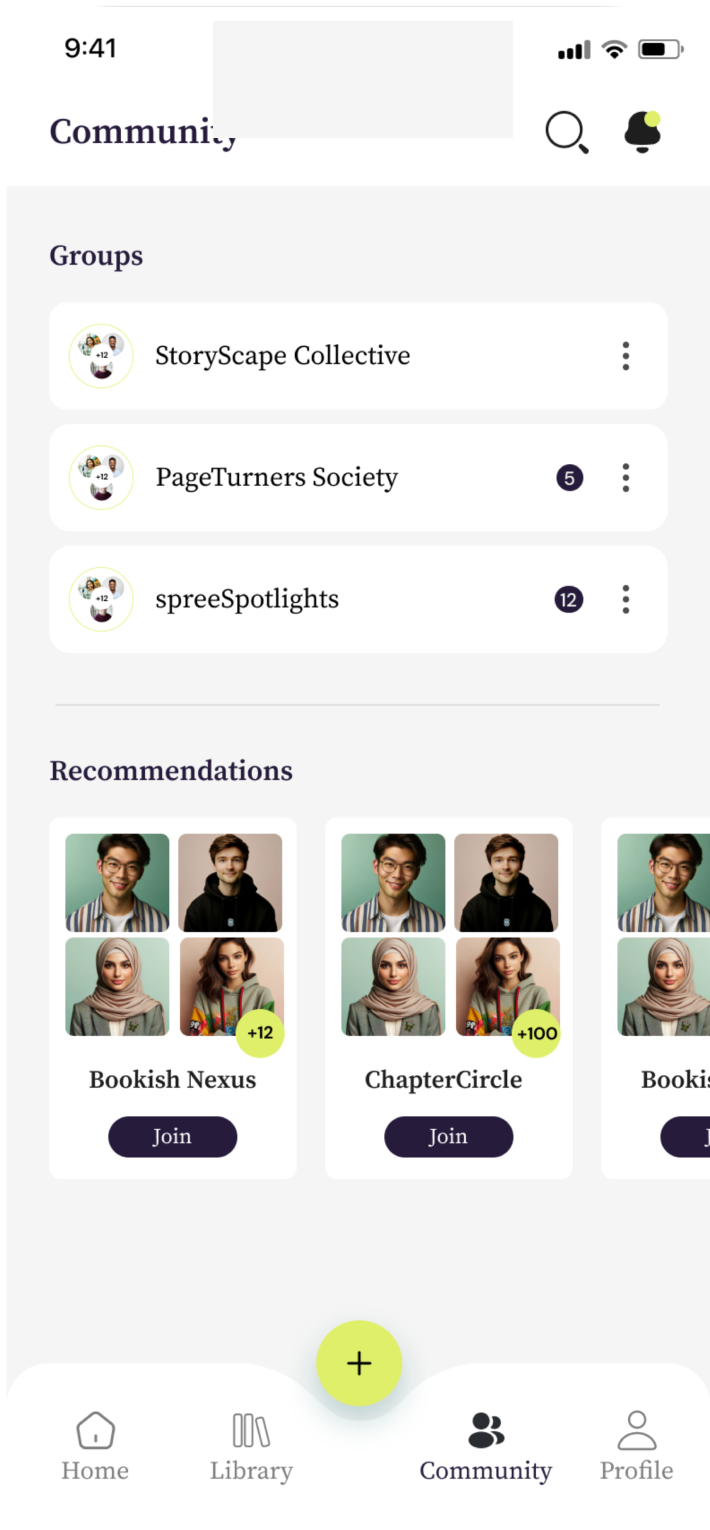The height and width of the screenshot is (1530, 710).
Task: Tap the notification bell icon
Action: coord(643,132)
